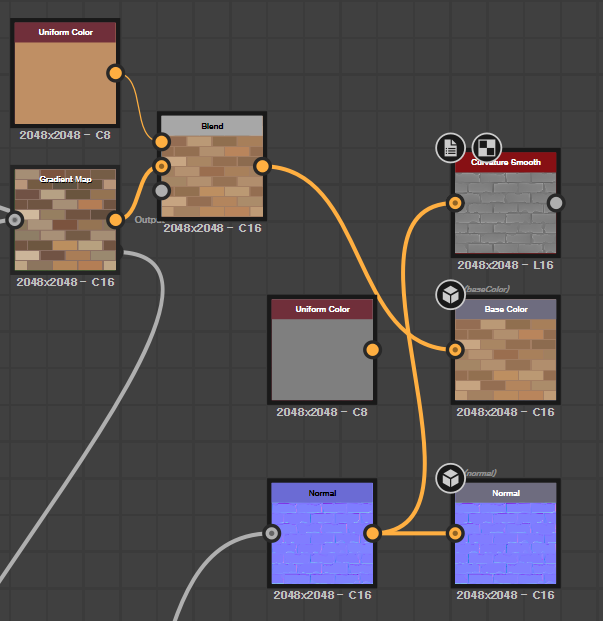
Task: Click the checker badge icon above Curvature Smooth
Action: [x=487, y=148]
